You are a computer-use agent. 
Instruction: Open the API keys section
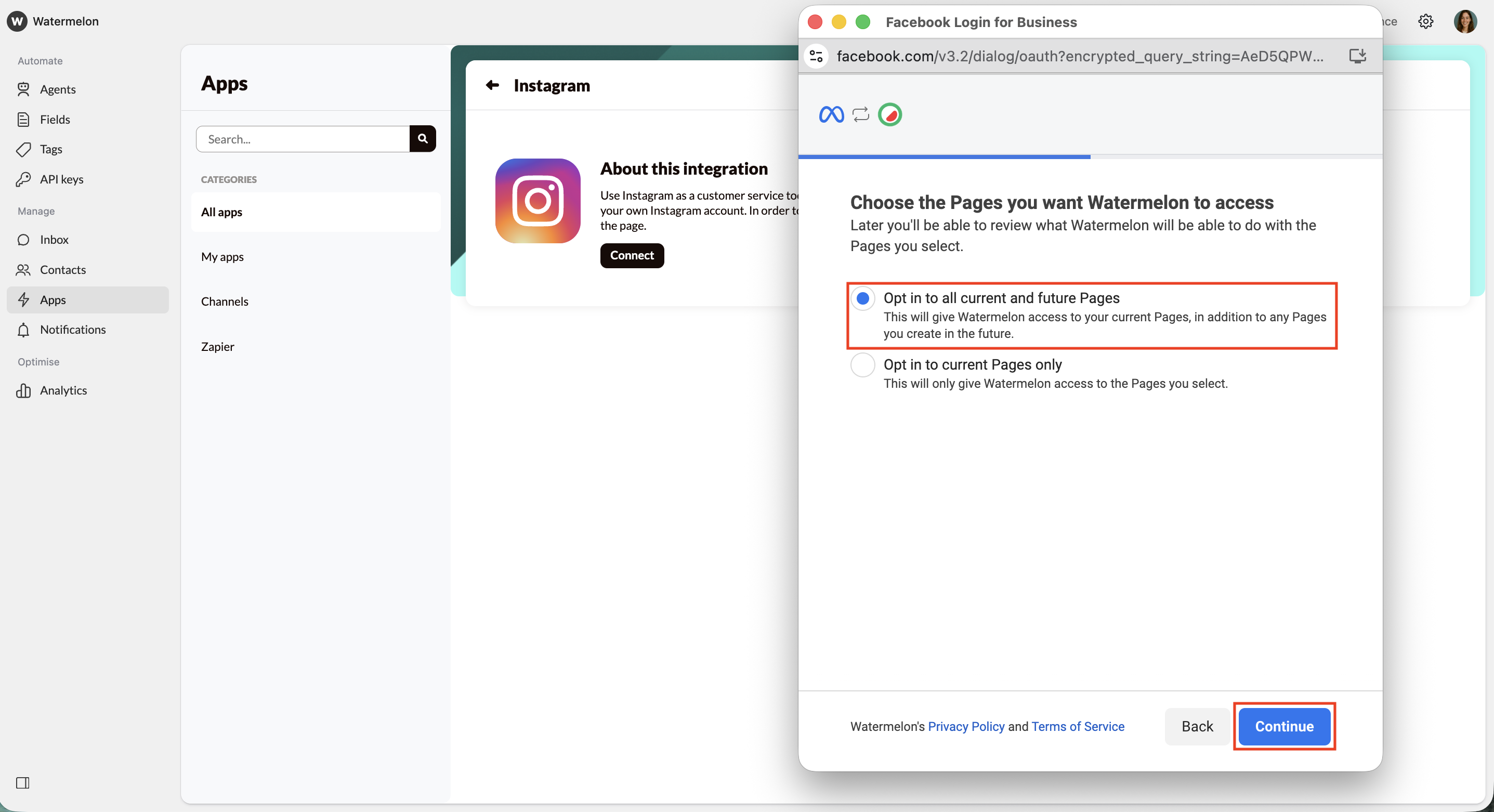point(61,179)
